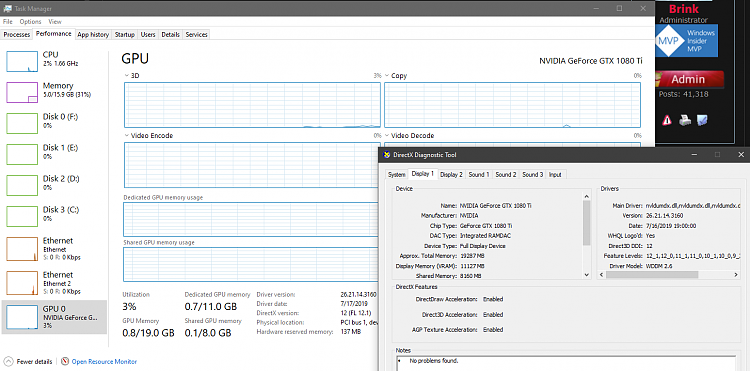The width and height of the screenshot is (750, 371).
Task: Open the System tab in DirectX tool
Action: (397, 175)
